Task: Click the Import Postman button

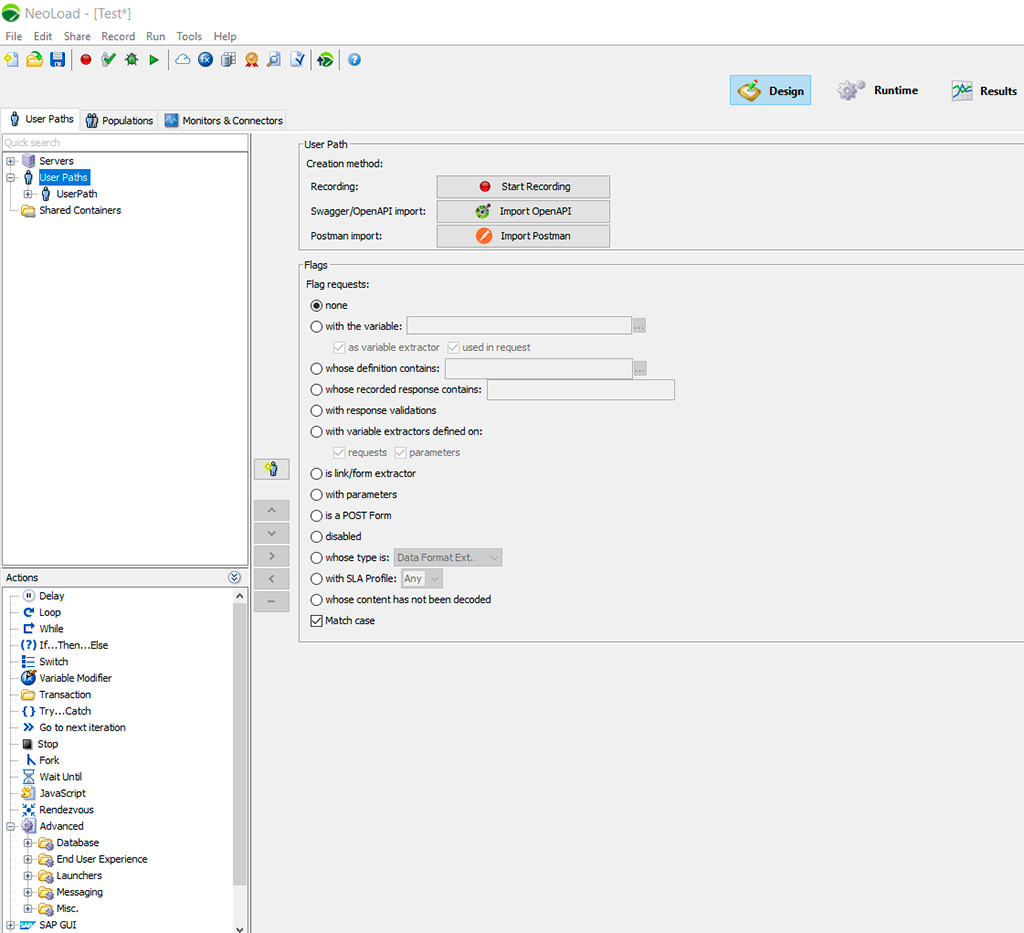Action: [x=523, y=236]
